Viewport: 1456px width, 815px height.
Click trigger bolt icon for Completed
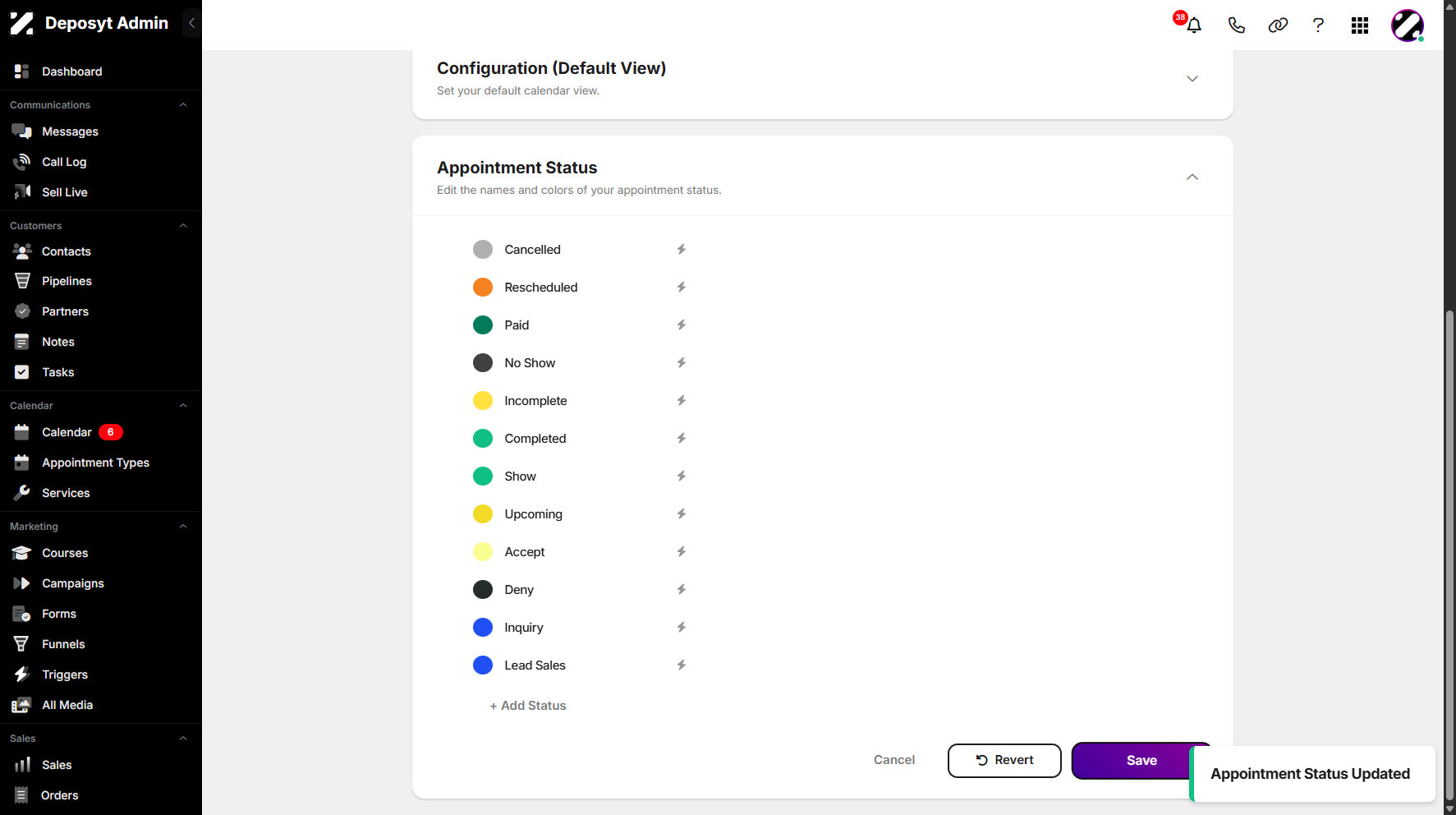681,438
